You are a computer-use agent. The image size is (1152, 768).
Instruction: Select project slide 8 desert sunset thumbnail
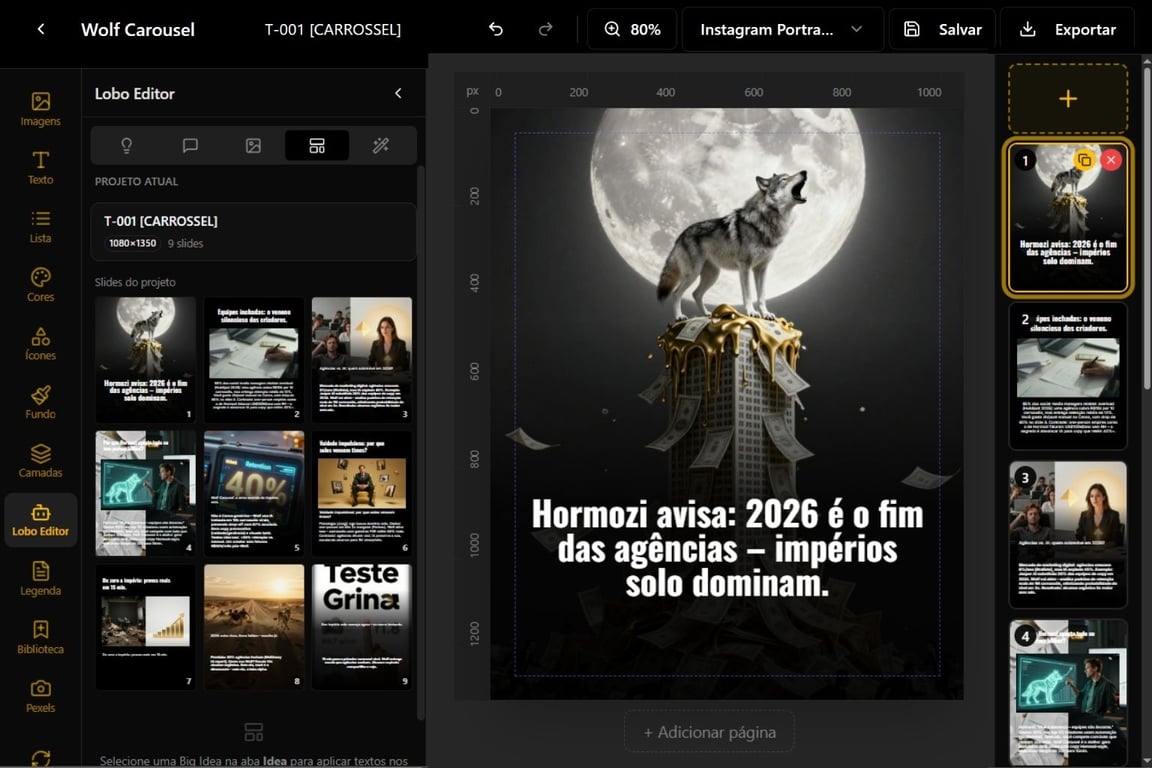[x=253, y=627]
